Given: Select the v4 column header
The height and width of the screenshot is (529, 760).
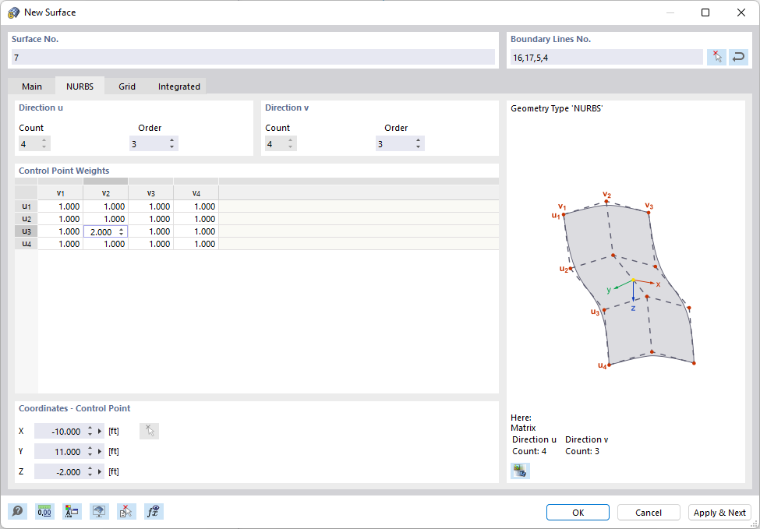Looking at the screenshot, I should point(196,193).
